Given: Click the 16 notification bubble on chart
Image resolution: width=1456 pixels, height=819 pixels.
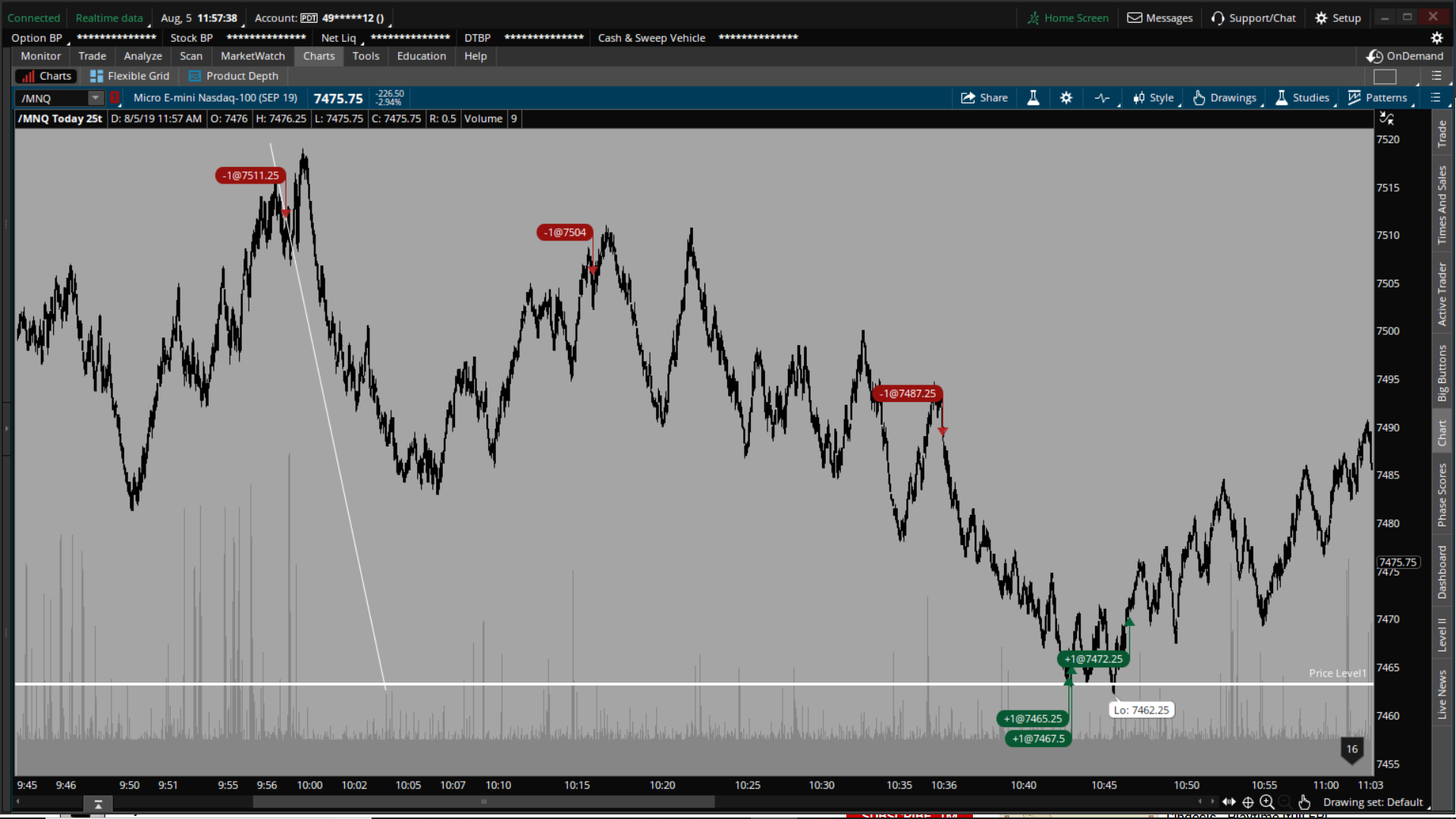Looking at the screenshot, I should [1352, 749].
